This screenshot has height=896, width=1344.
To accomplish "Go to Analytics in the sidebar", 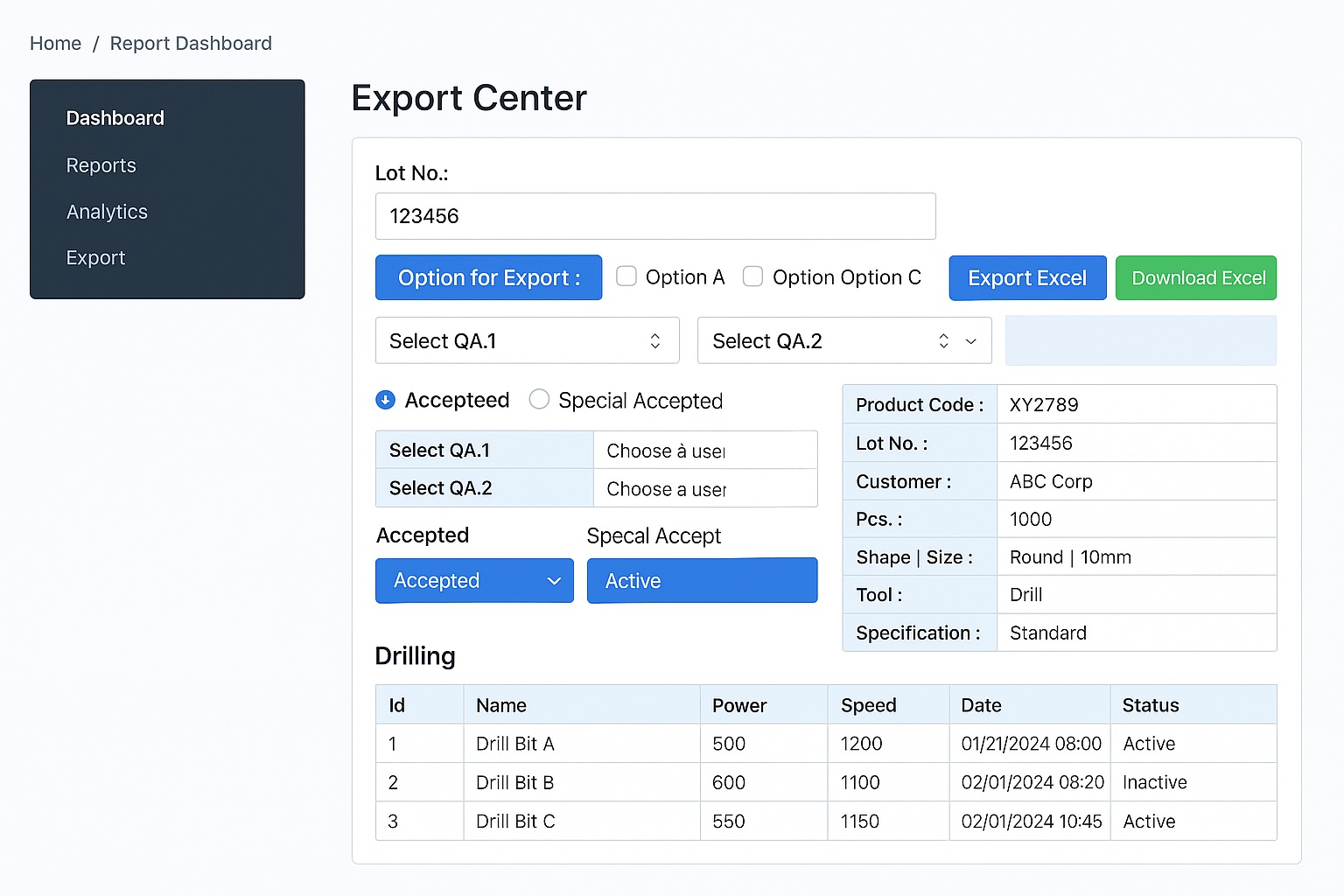I will [x=107, y=212].
